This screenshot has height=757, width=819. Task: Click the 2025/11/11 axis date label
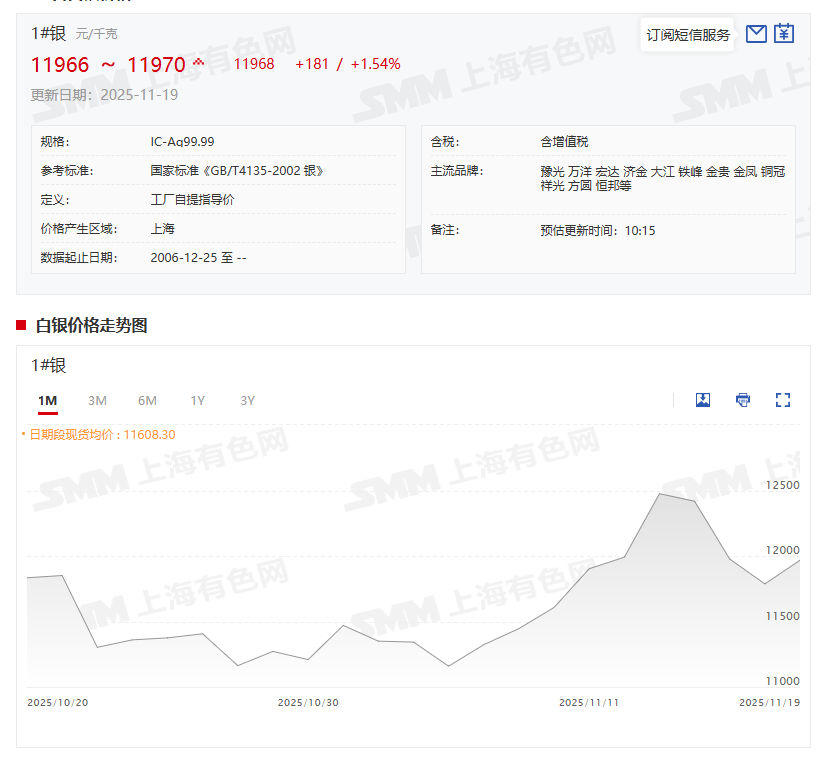click(x=589, y=703)
